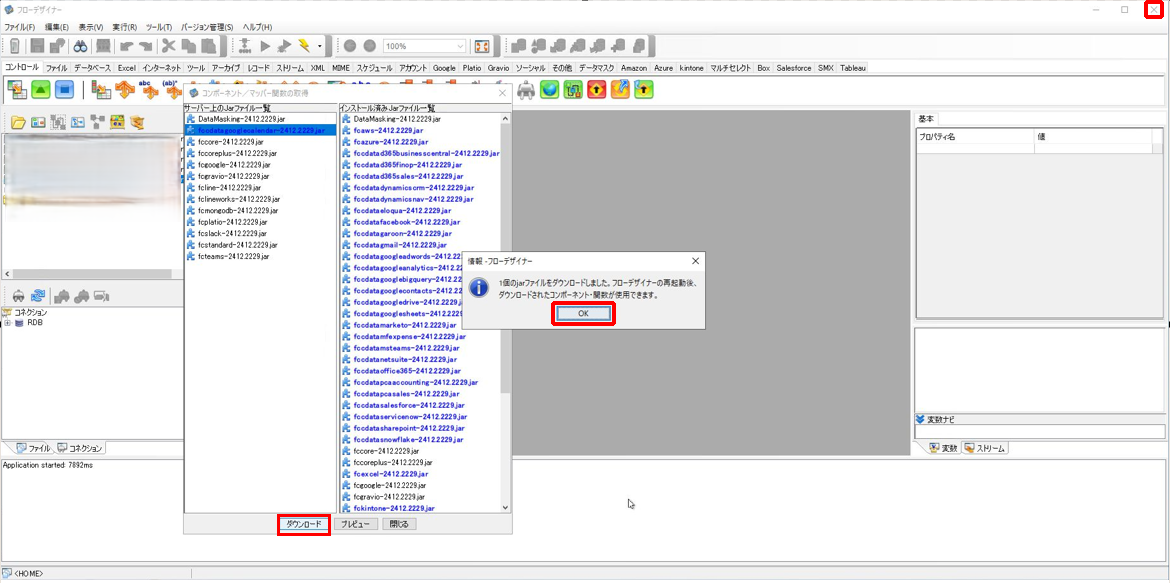Open the 100% zoom level dropdown
The image size is (1170, 583).
pos(459,46)
